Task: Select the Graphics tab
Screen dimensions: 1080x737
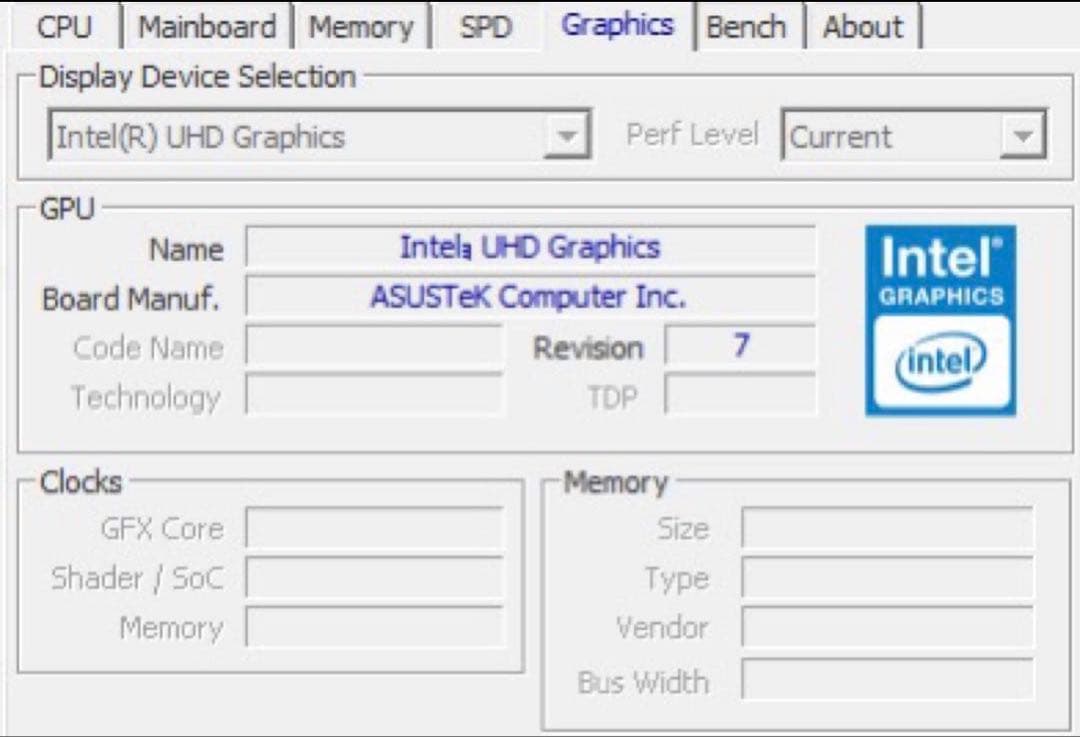Action: [x=617, y=27]
